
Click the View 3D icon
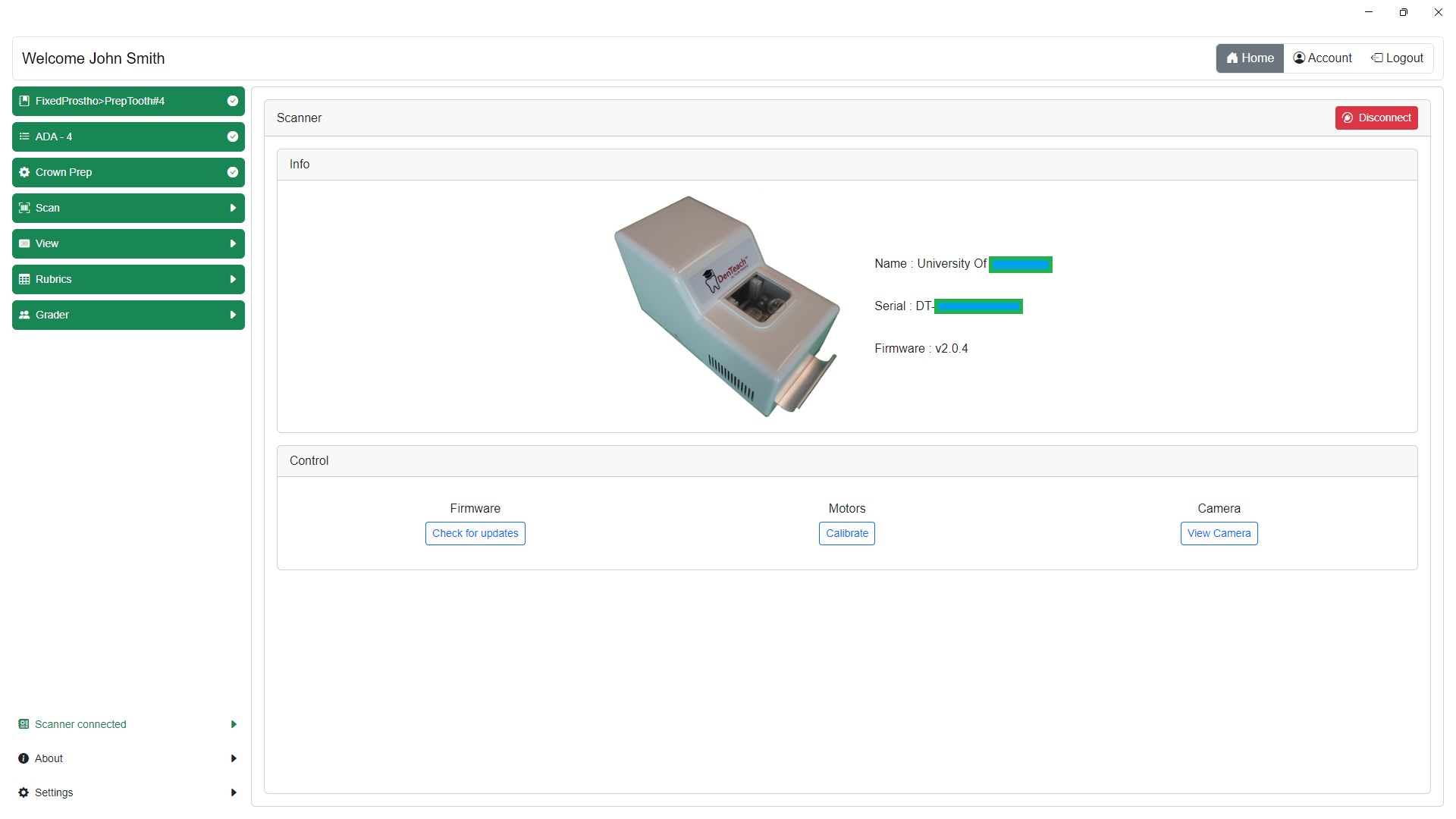point(24,243)
